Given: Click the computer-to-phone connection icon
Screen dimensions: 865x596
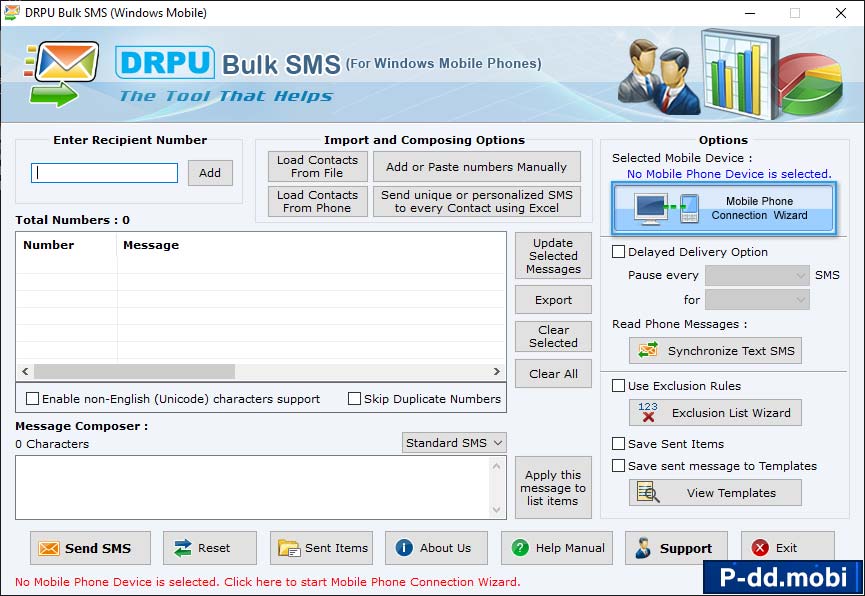Looking at the screenshot, I should [666, 209].
